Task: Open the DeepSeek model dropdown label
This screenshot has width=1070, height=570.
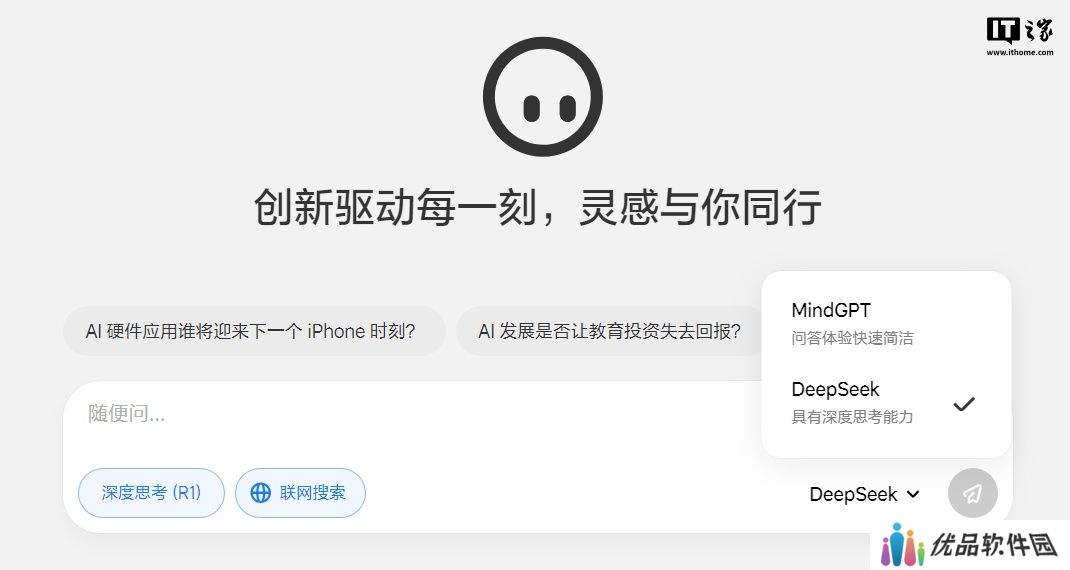Action: pyautogui.click(x=853, y=494)
